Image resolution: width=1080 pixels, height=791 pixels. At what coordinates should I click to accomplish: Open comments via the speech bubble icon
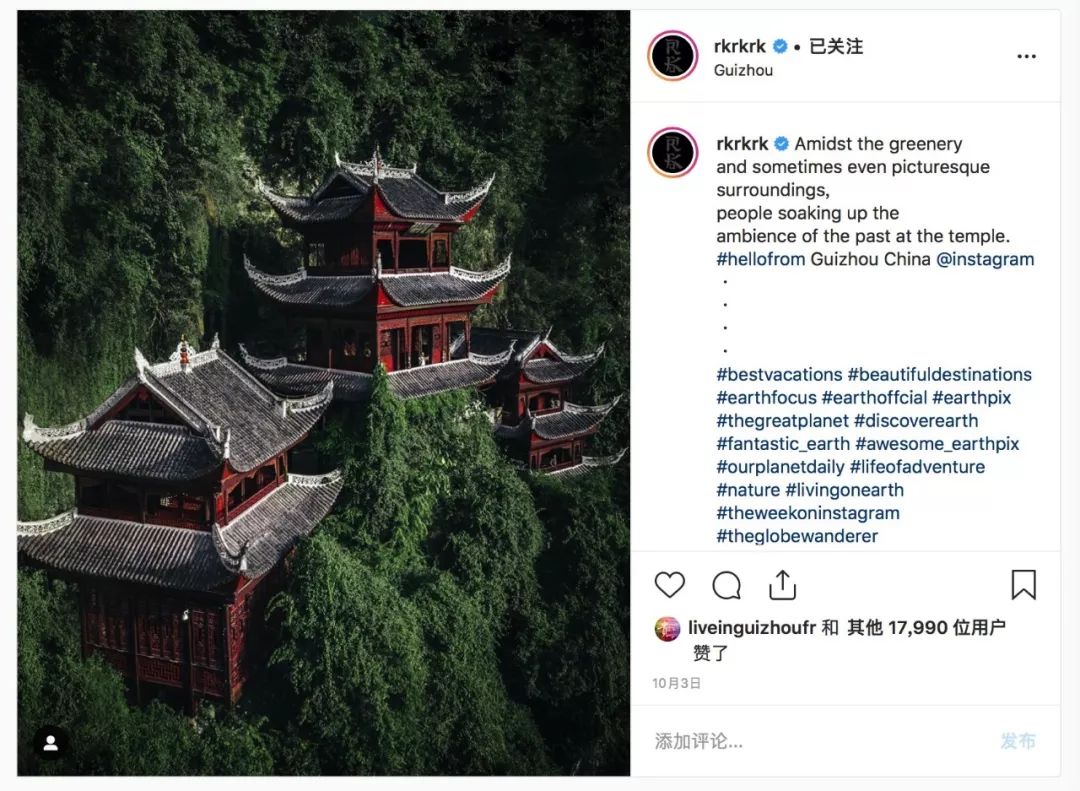click(x=726, y=586)
